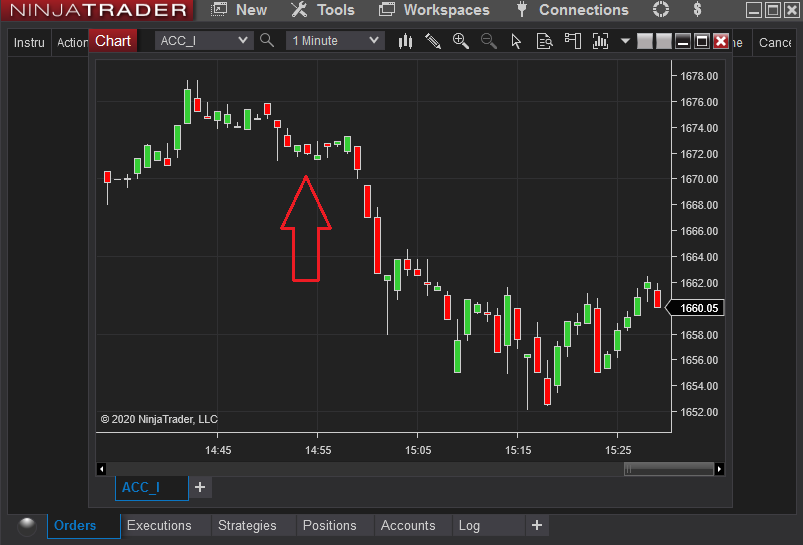The height and width of the screenshot is (545, 803).
Task: Switch to the Orders tab
Action: coord(83,526)
